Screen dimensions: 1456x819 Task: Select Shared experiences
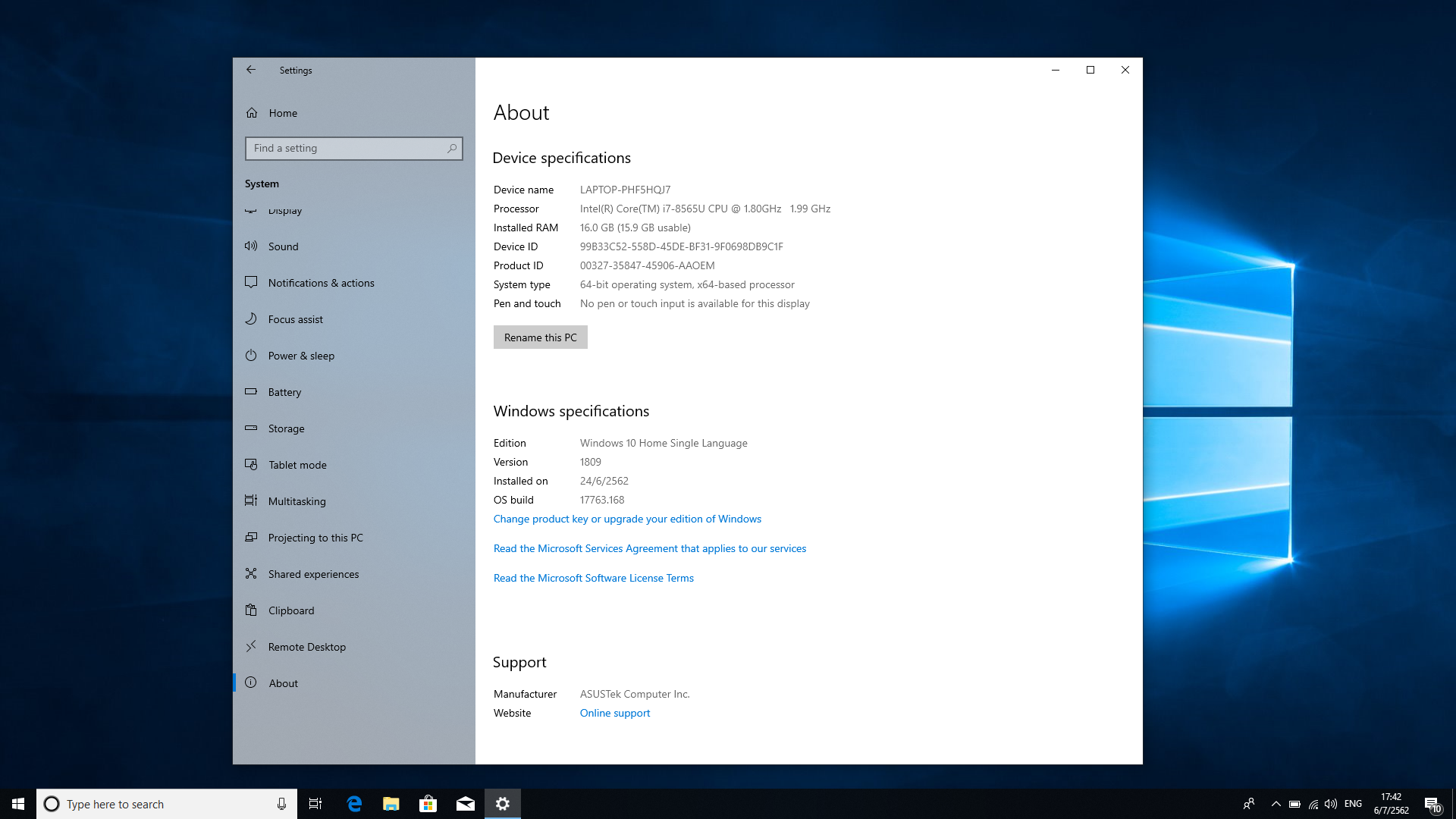point(353,574)
